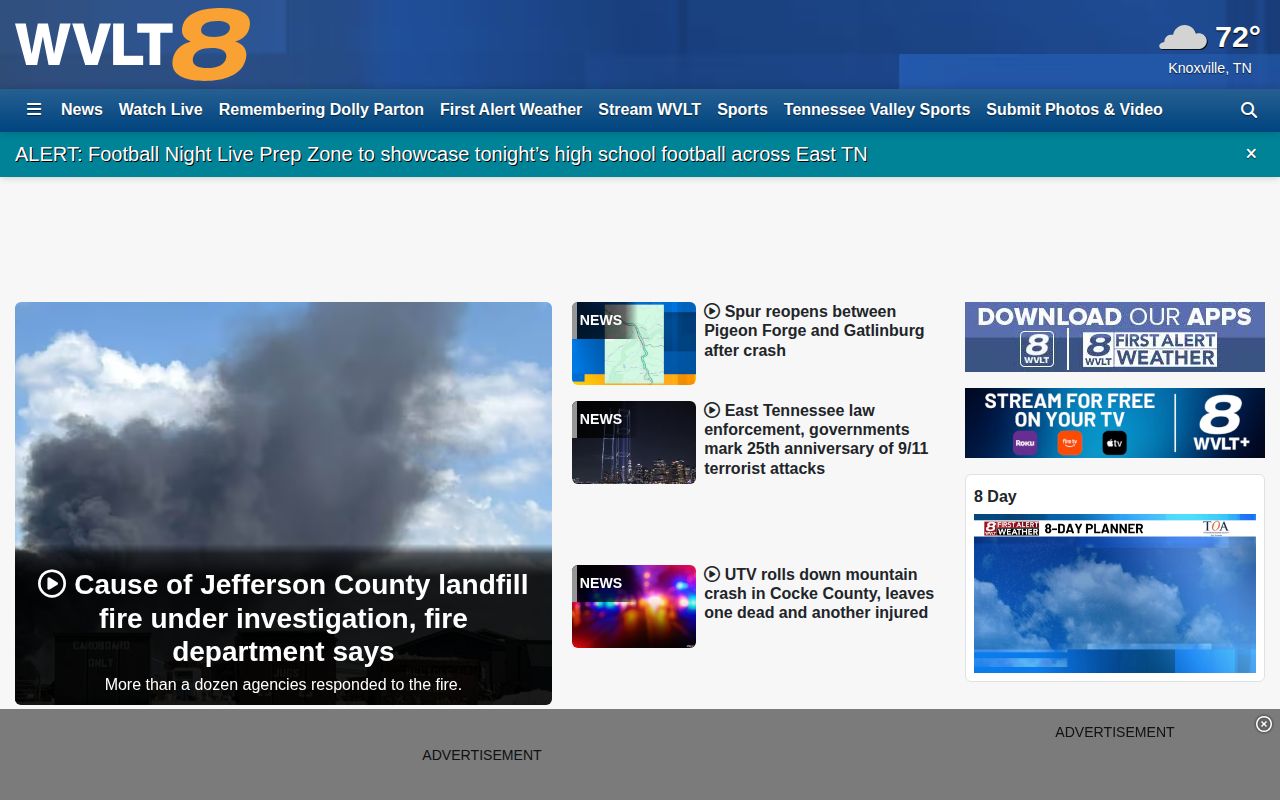
Task: Open Watch Live in the navigation bar
Action: 161,110
